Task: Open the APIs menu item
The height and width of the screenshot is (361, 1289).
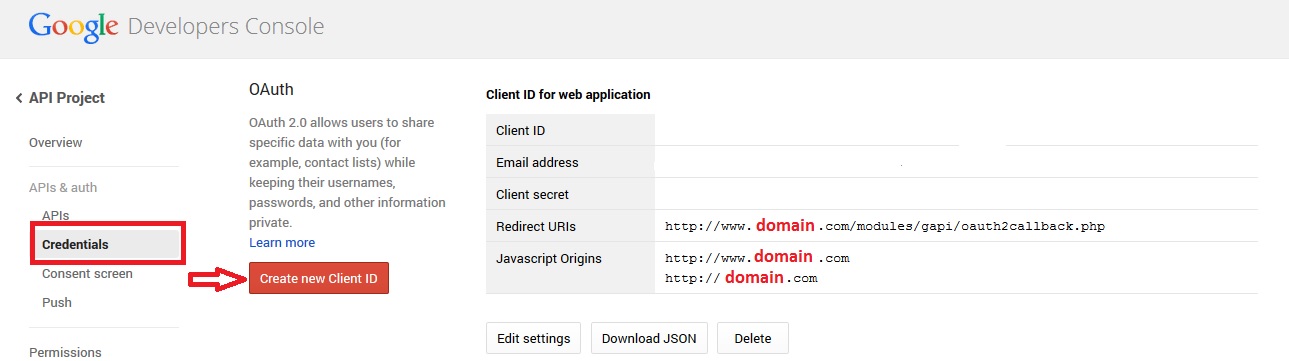Action: click(x=55, y=215)
